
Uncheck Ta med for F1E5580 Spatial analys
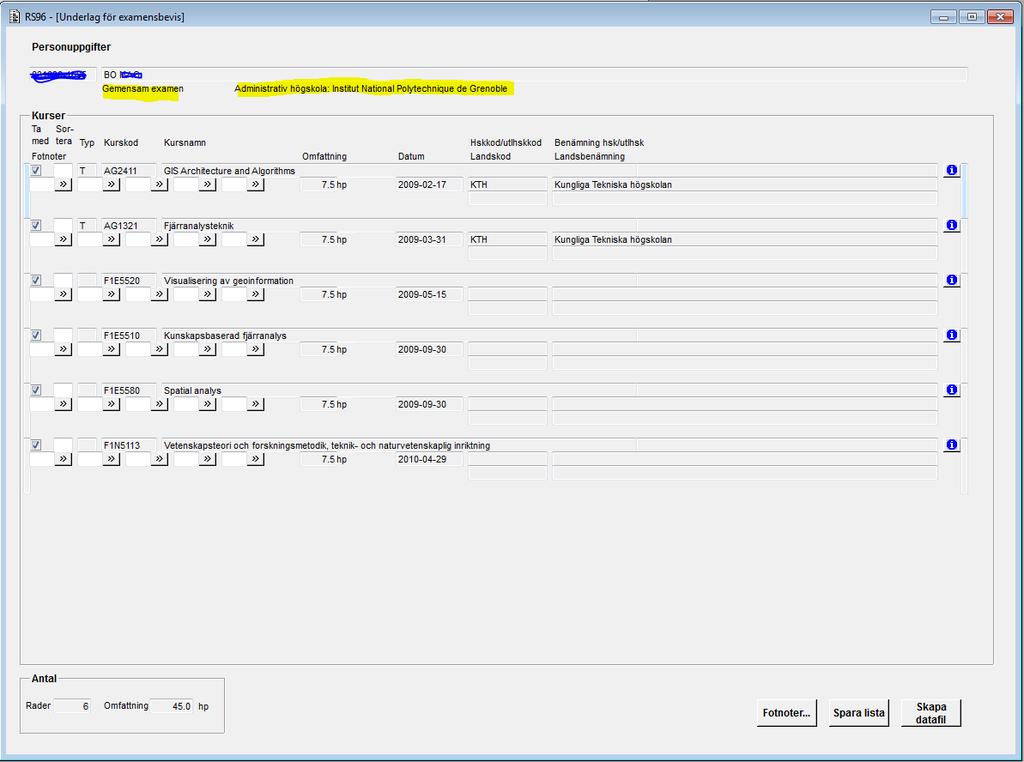36,390
